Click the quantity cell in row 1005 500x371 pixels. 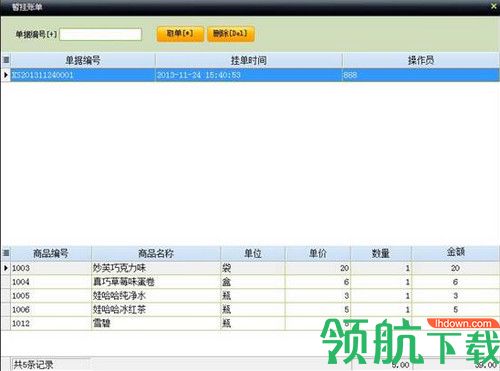point(381,296)
